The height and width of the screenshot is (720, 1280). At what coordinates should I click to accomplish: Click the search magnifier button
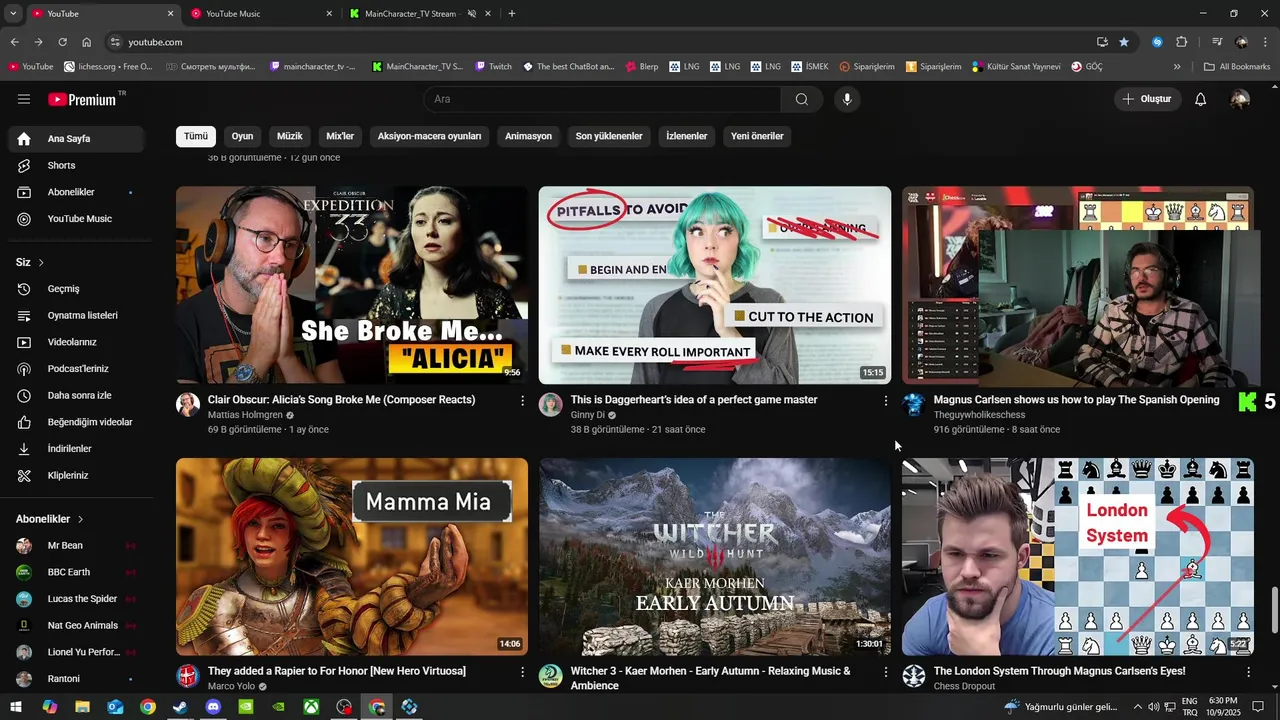tap(801, 99)
